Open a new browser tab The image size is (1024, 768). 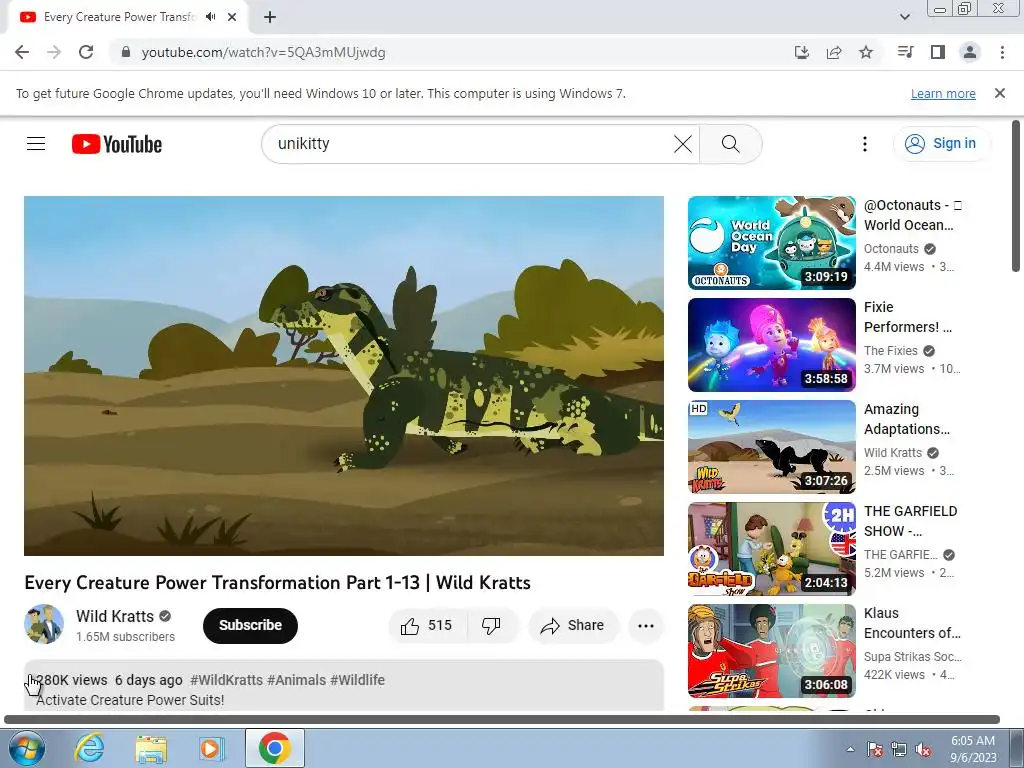click(270, 17)
